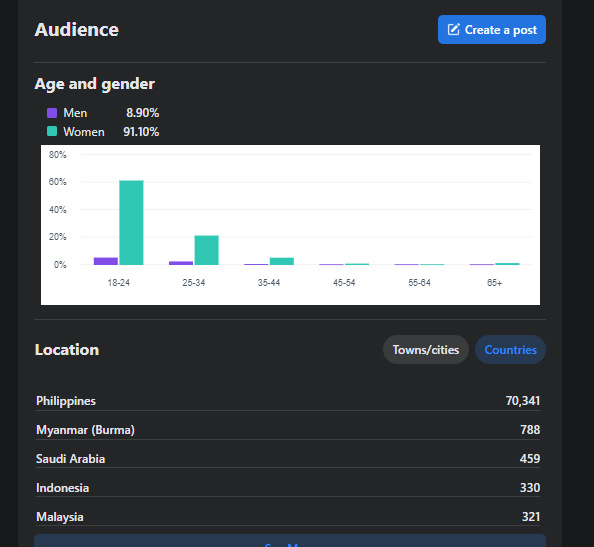The width and height of the screenshot is (594, 547).
Task: Select the Saudi Arabia location row
Action: tap(288, 459)
